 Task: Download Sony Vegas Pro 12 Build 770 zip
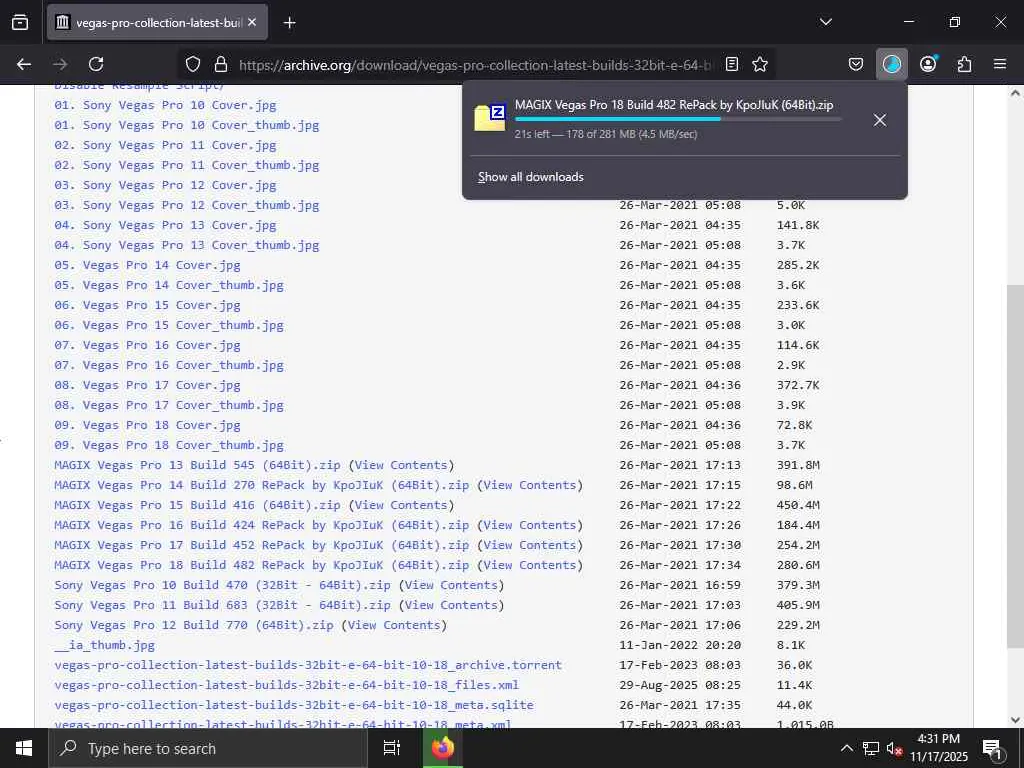coord(194,626)
